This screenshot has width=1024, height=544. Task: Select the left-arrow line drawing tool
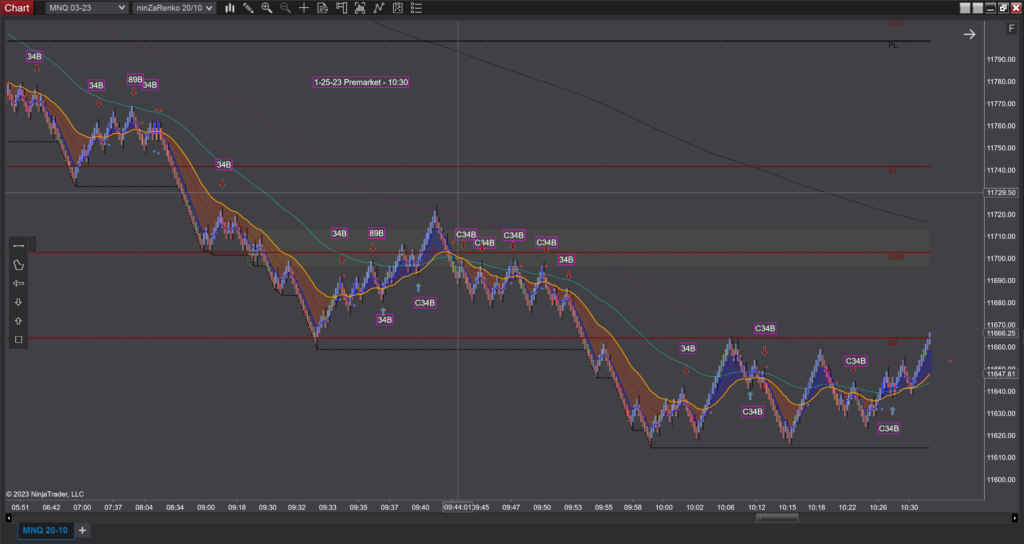point(18,283)
